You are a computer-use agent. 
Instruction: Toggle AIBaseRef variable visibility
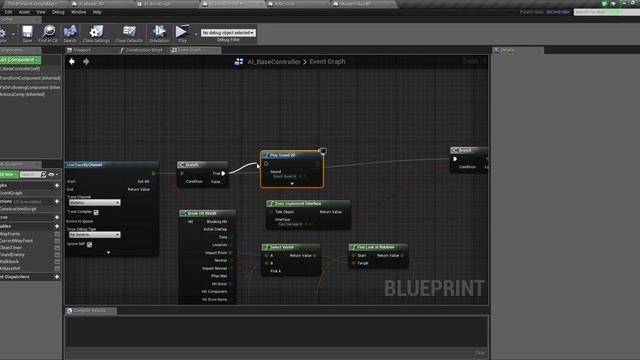(57, 269)
